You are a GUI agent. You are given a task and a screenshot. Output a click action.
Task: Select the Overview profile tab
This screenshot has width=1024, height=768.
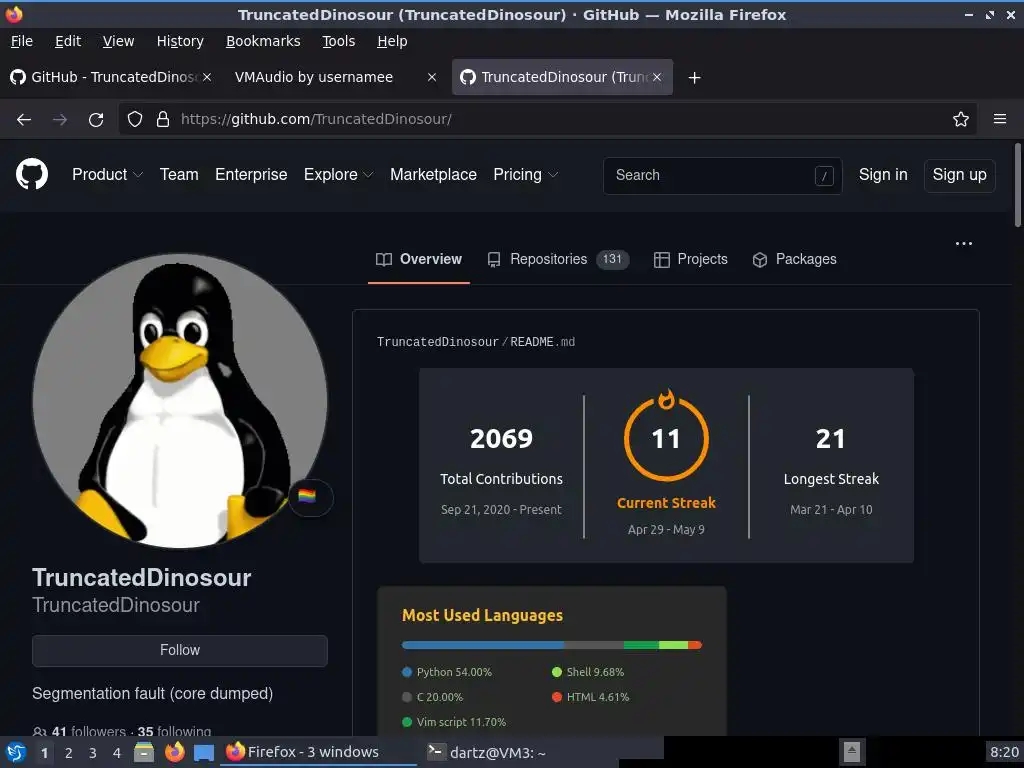point(419,259)
